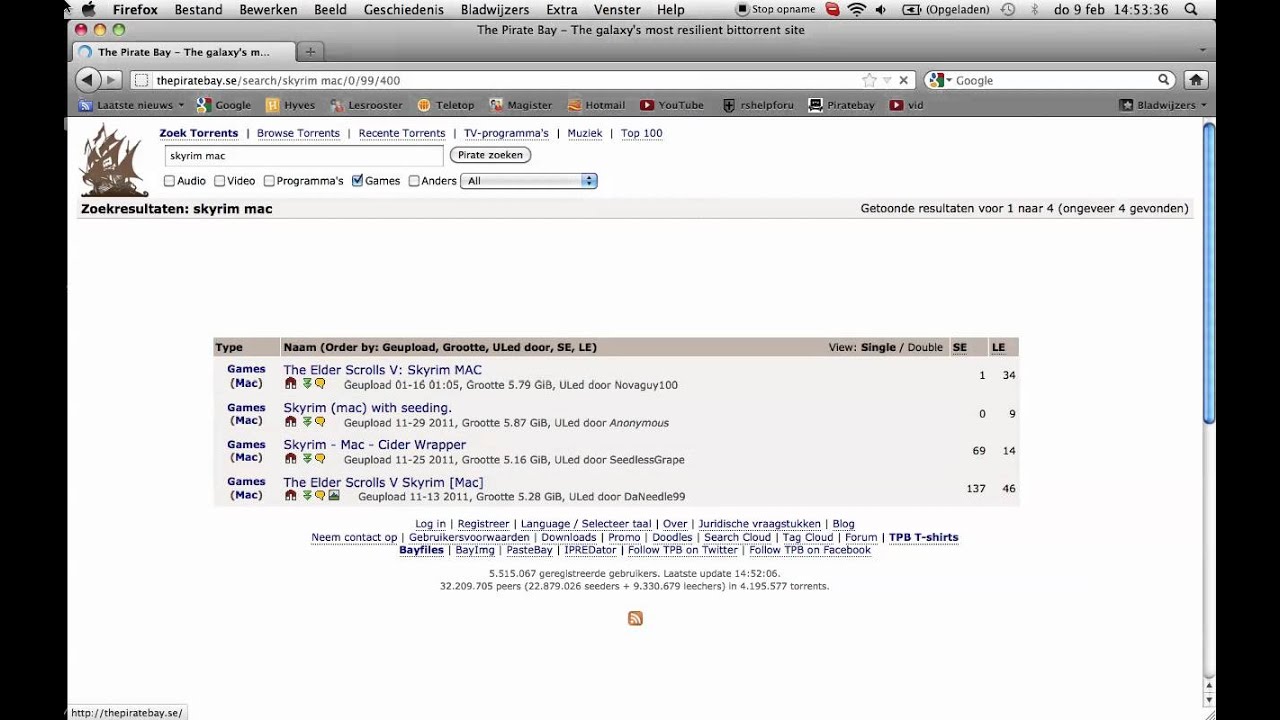1280x720 pixels.
Task: Open the Apple menu
Action: tap(88, 9)
